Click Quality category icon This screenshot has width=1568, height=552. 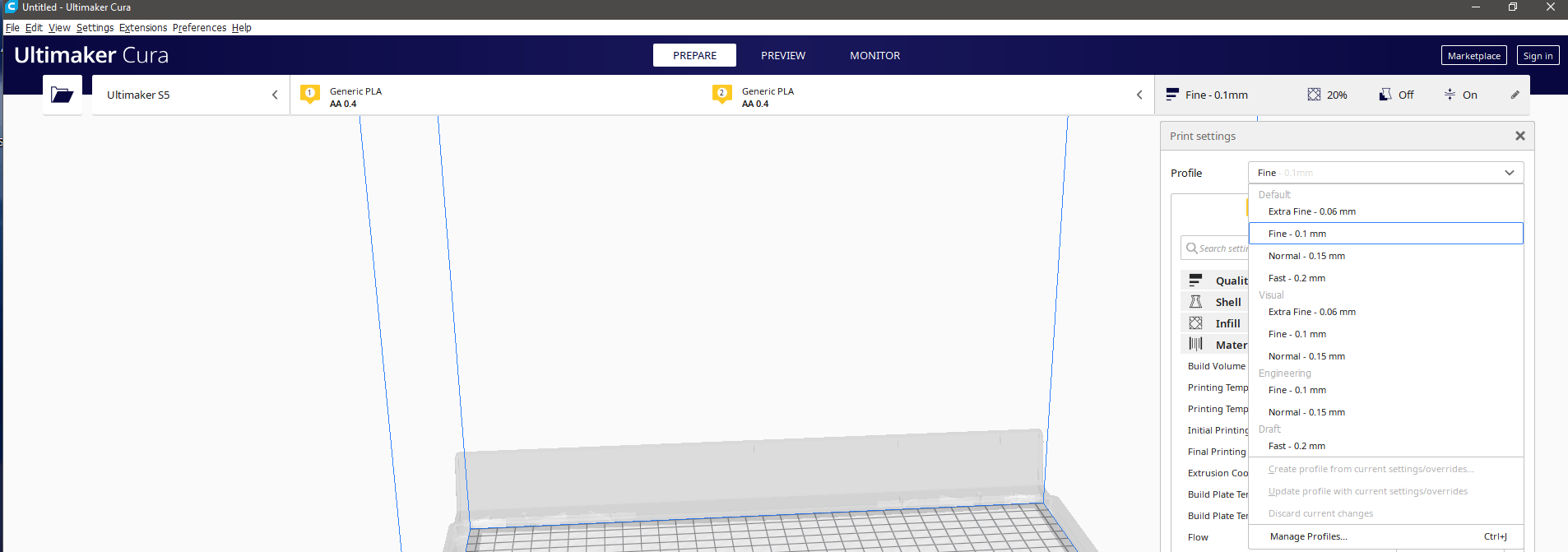point(1195,281)
